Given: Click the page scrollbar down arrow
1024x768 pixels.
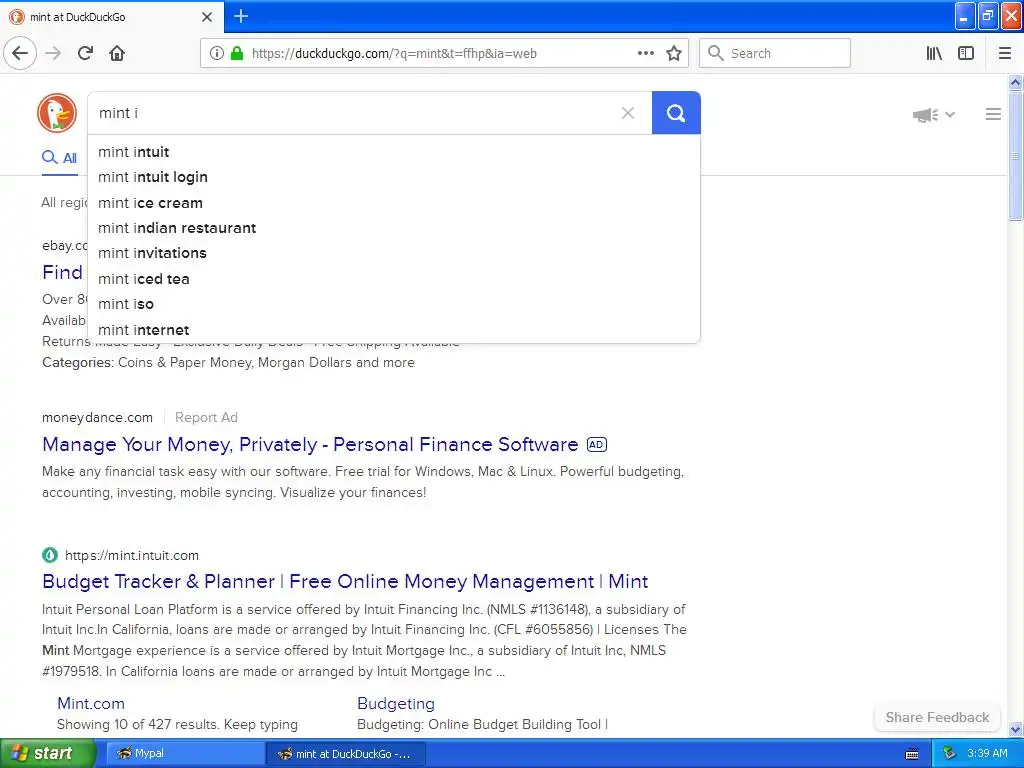Looking at the screenshot, I should (x=1015, y=729).
